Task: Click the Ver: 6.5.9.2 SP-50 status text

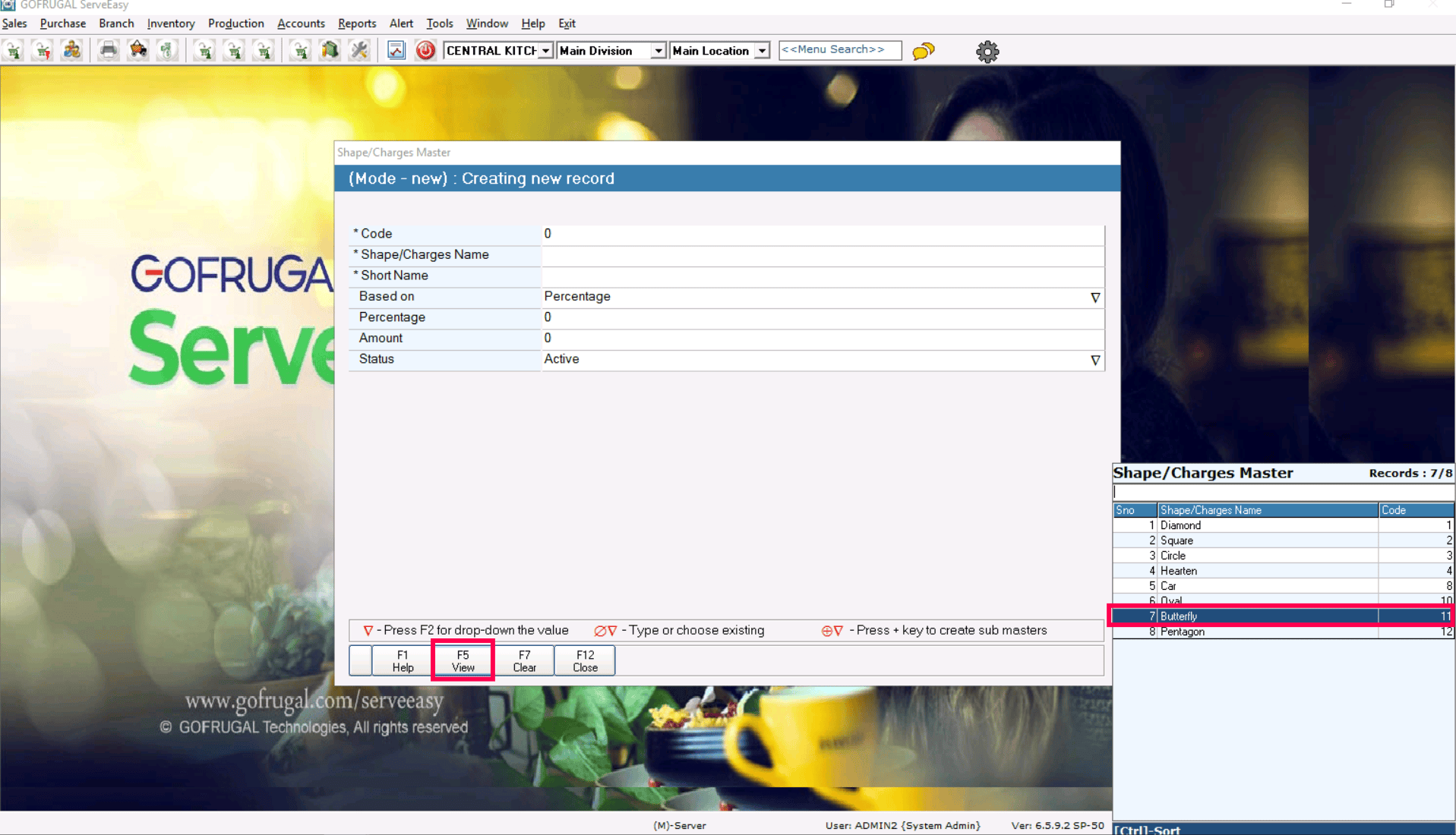Action: tap(1058, 826)
